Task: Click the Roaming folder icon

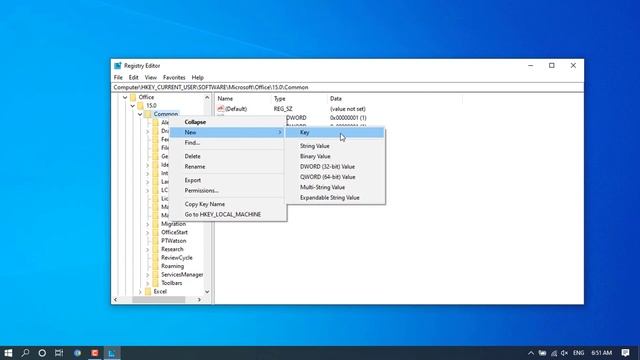Action: 155,266
